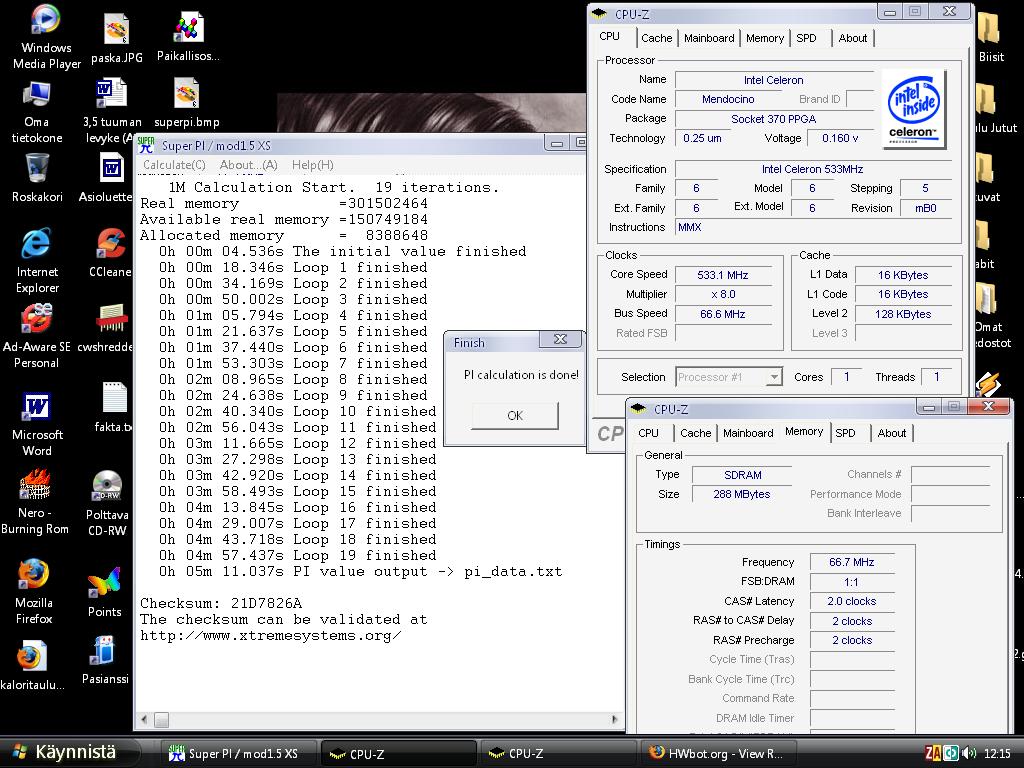Launch Mozilla Firefox desktop icon

tap(33, 591)
